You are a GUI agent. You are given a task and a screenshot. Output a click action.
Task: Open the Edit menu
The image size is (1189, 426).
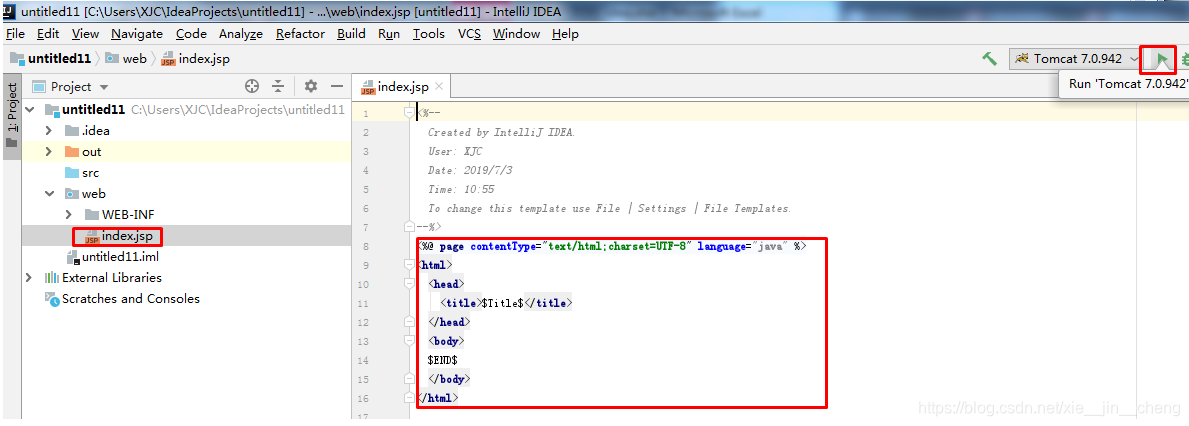tap(48, 33)
